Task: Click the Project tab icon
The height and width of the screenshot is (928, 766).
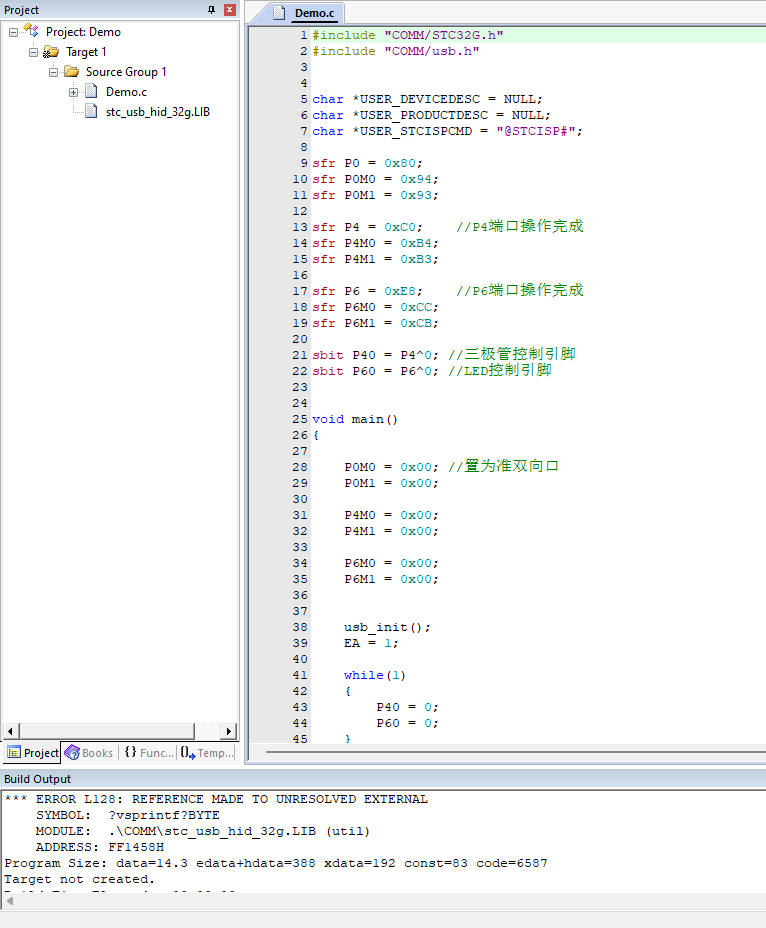Action: tap(14, 753)
